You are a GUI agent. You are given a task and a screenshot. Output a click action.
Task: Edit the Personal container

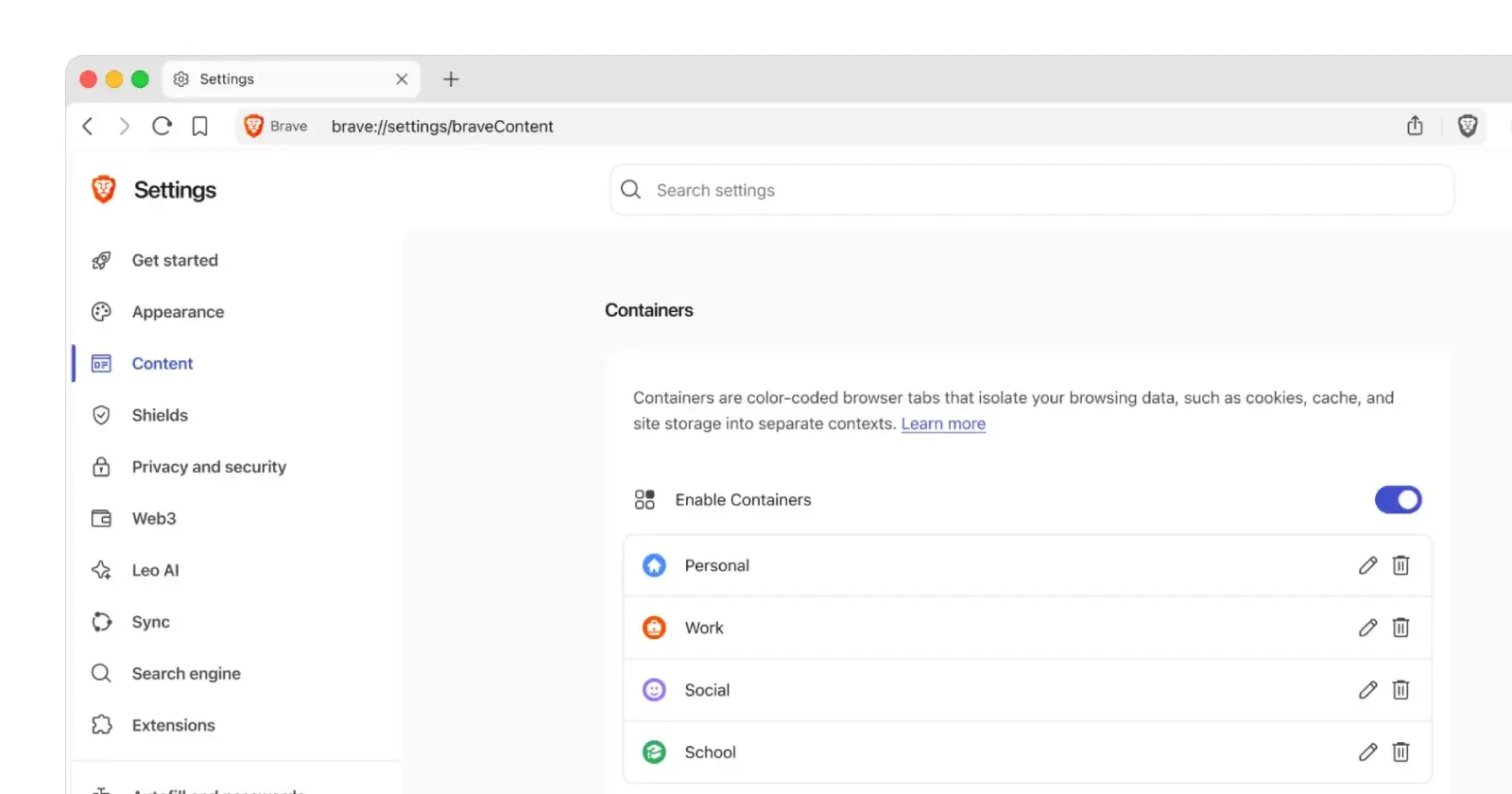click(x=1367, y=565)
